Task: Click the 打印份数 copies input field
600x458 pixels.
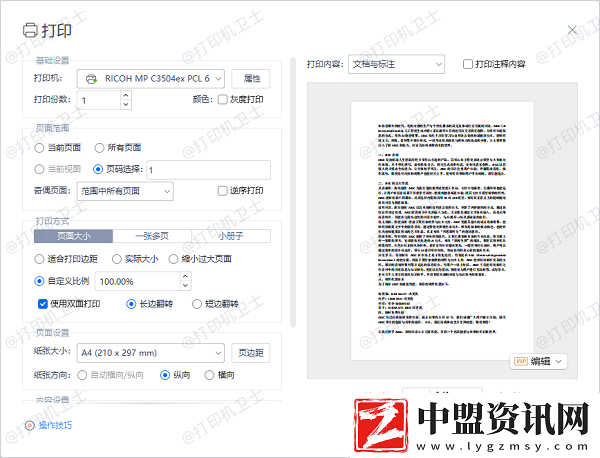Action: 99,100
